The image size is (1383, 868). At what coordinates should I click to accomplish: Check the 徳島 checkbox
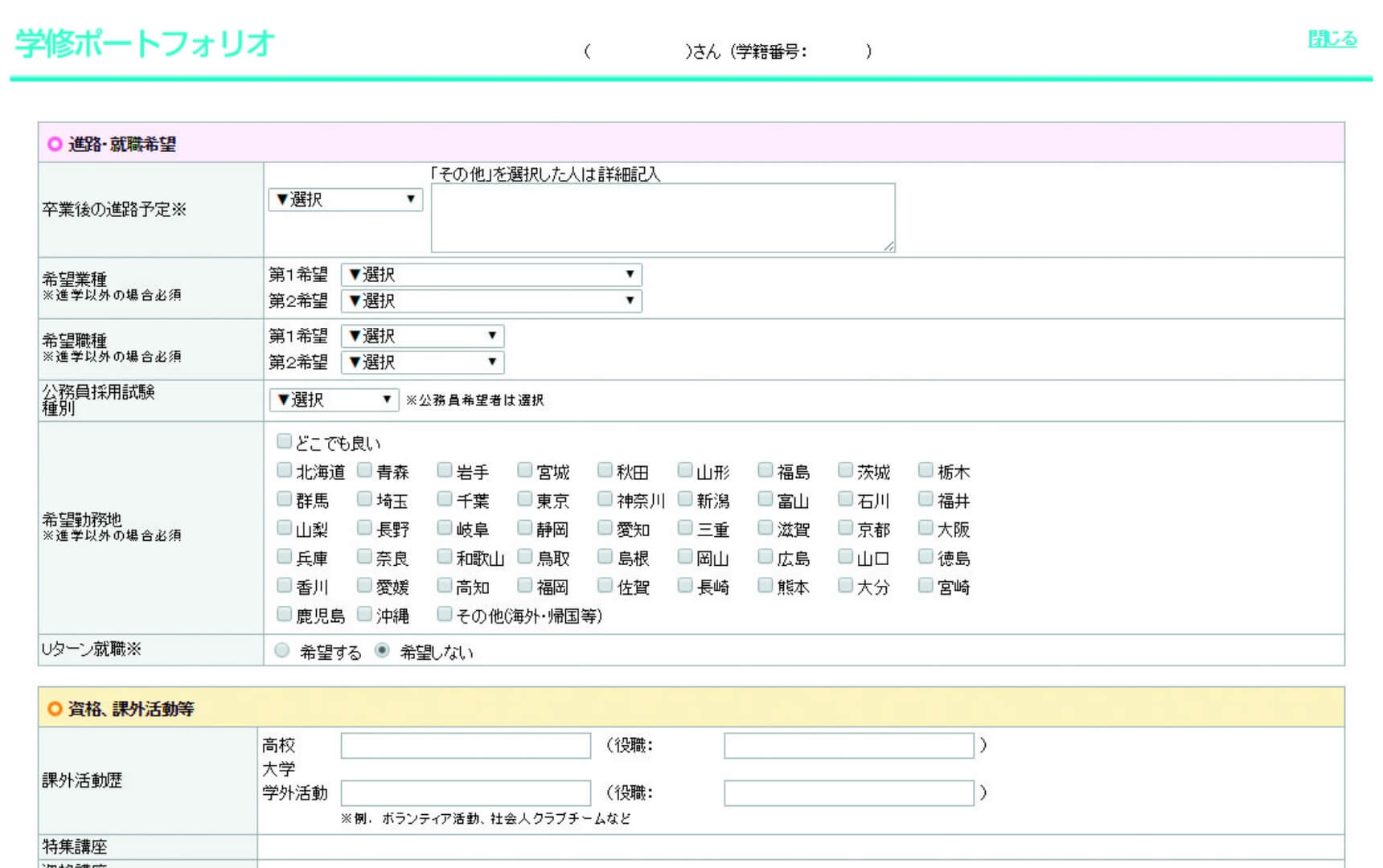pyautogui.click(x=925, y=556)
